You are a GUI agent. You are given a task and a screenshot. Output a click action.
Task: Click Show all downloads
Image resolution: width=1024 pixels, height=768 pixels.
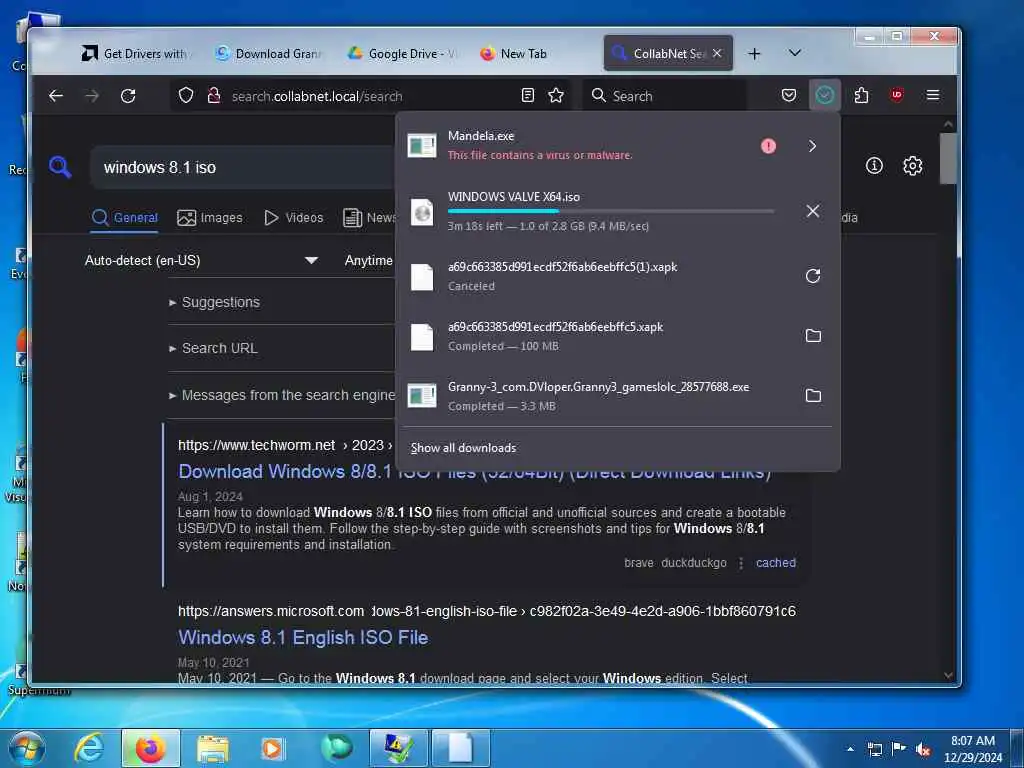point(463,448)
